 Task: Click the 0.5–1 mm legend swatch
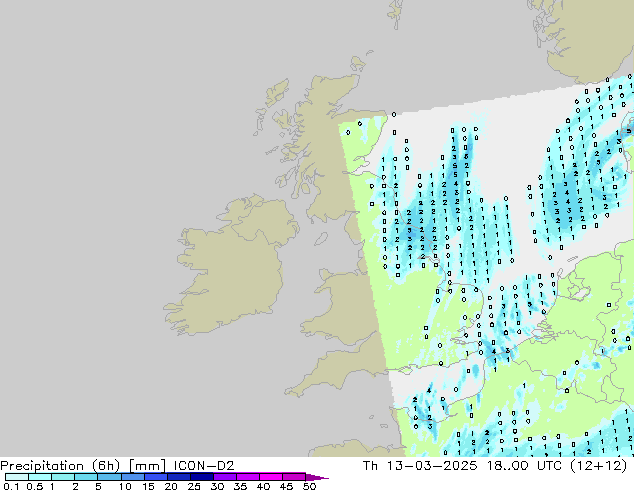[x=40, y=477]
